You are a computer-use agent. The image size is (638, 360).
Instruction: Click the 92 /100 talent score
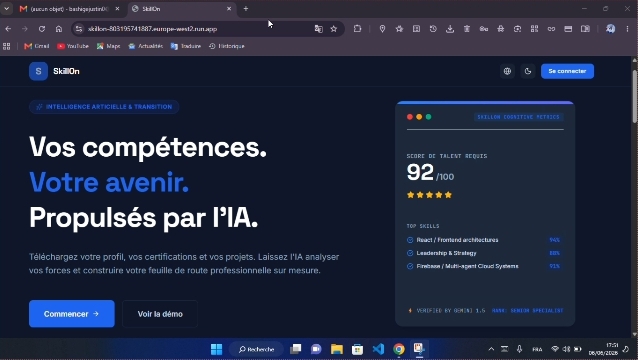pos(430,173)
